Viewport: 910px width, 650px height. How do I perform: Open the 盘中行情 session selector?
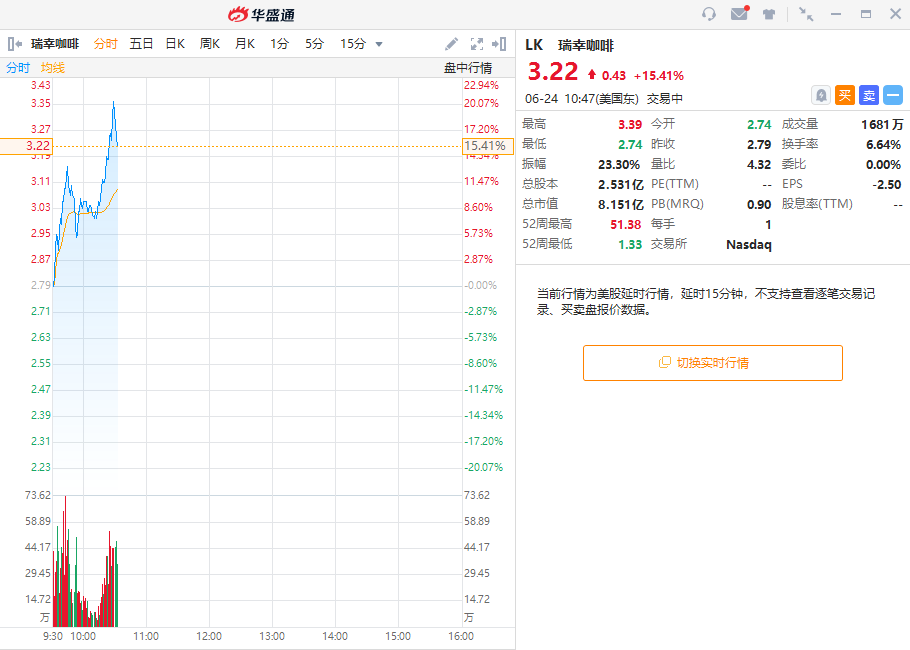[x=468, y=68]
